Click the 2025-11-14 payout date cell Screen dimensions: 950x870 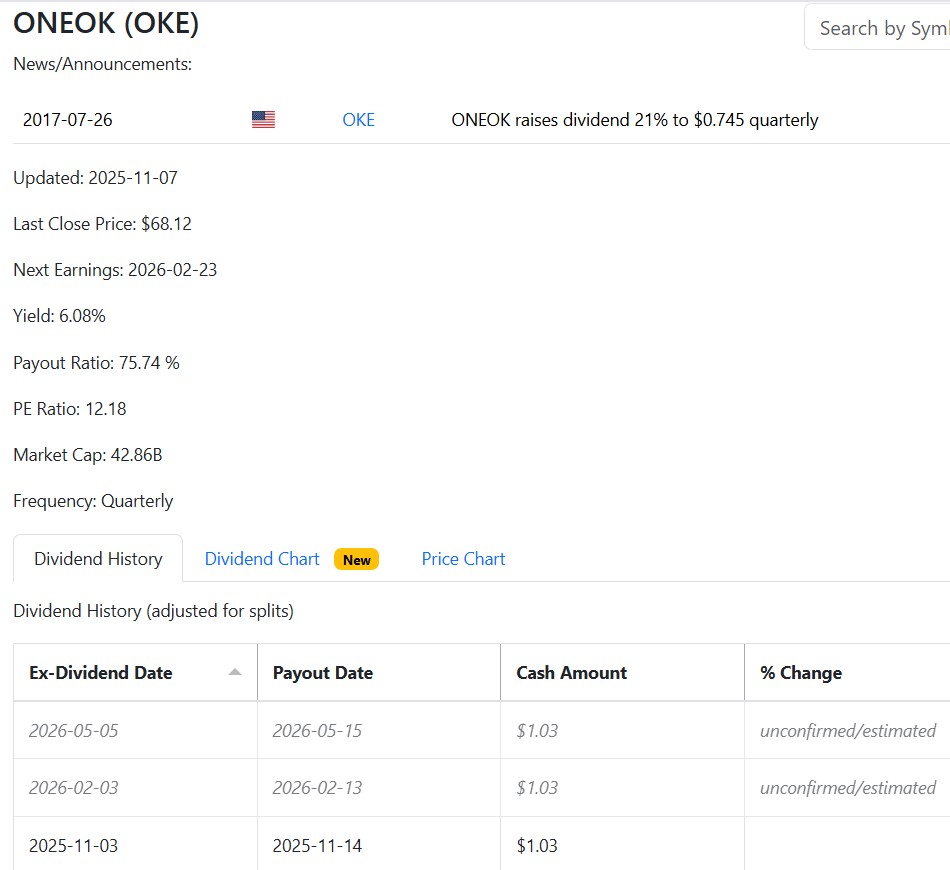click(x=317, y=846)
